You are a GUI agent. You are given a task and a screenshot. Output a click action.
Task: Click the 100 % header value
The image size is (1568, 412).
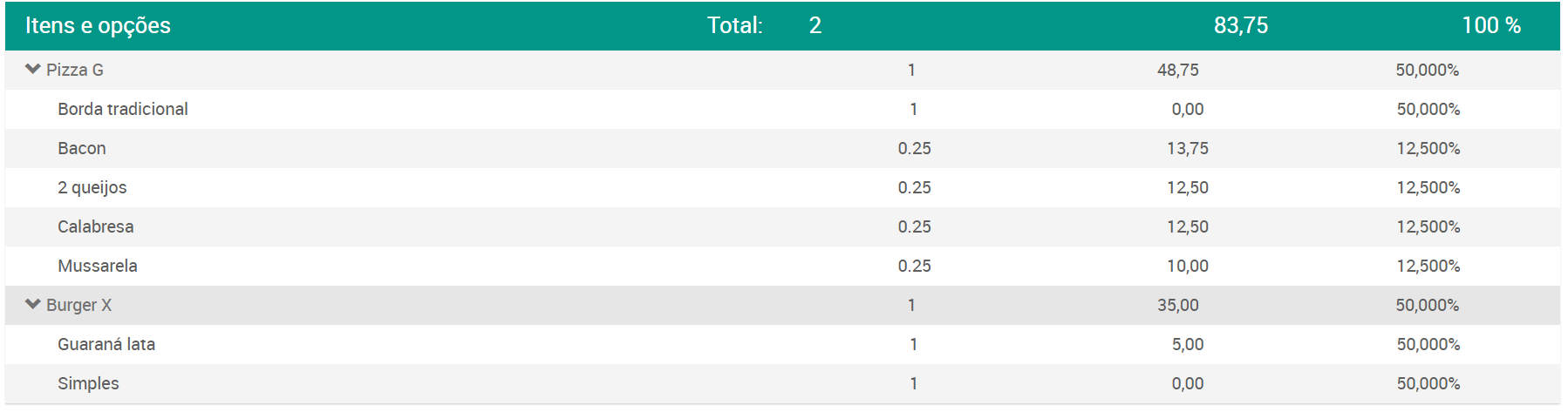pyautogui.click(x=1491, y=25)
